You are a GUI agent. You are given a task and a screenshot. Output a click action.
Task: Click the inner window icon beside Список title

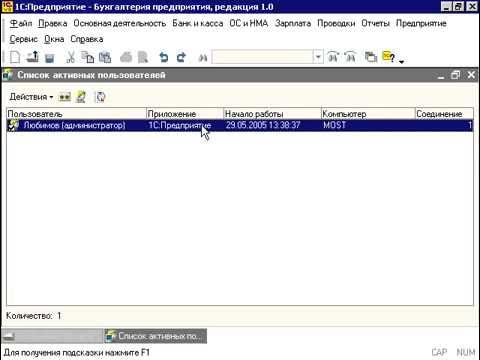(8, 75)
